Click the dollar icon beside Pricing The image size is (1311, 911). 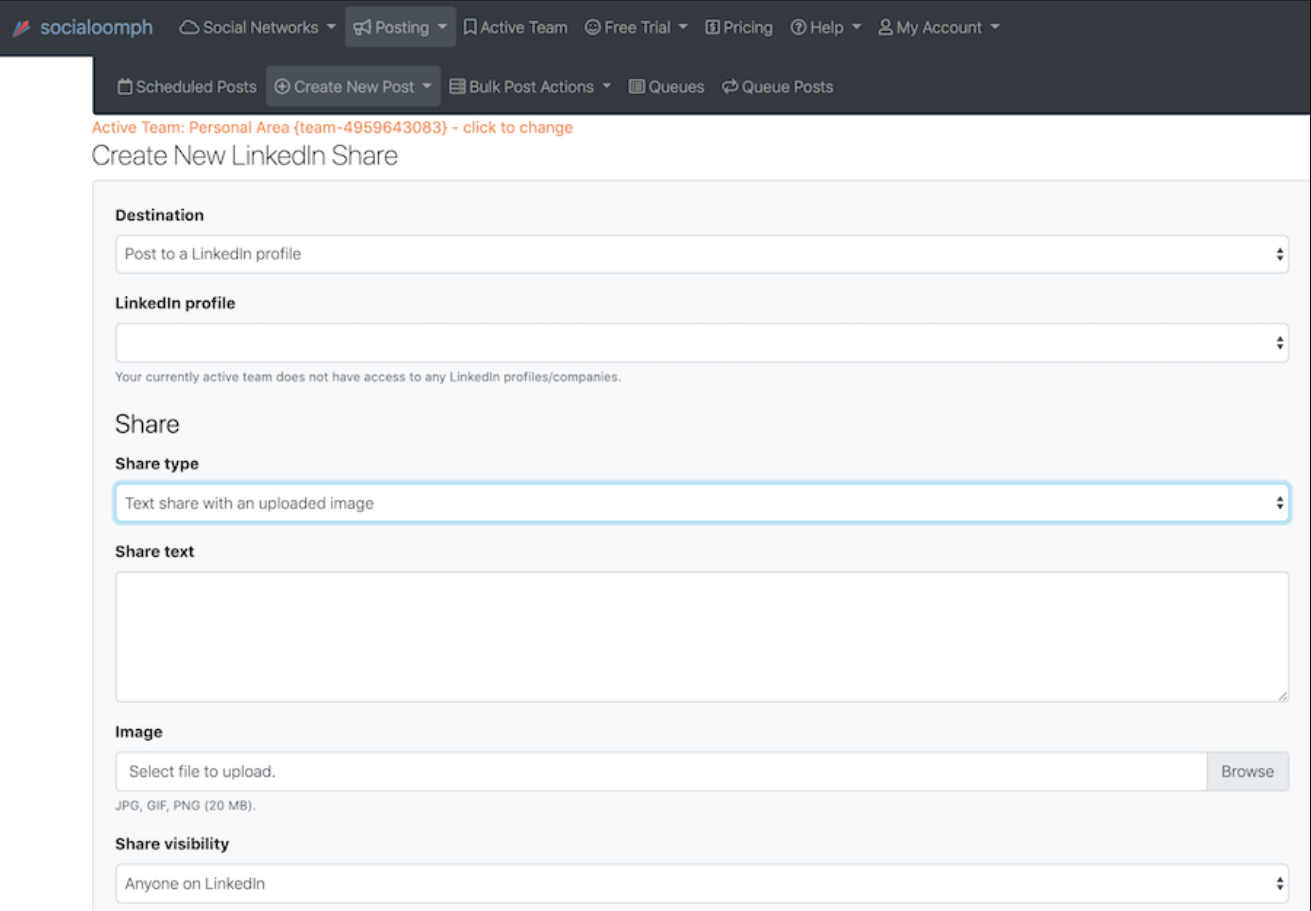712,28
